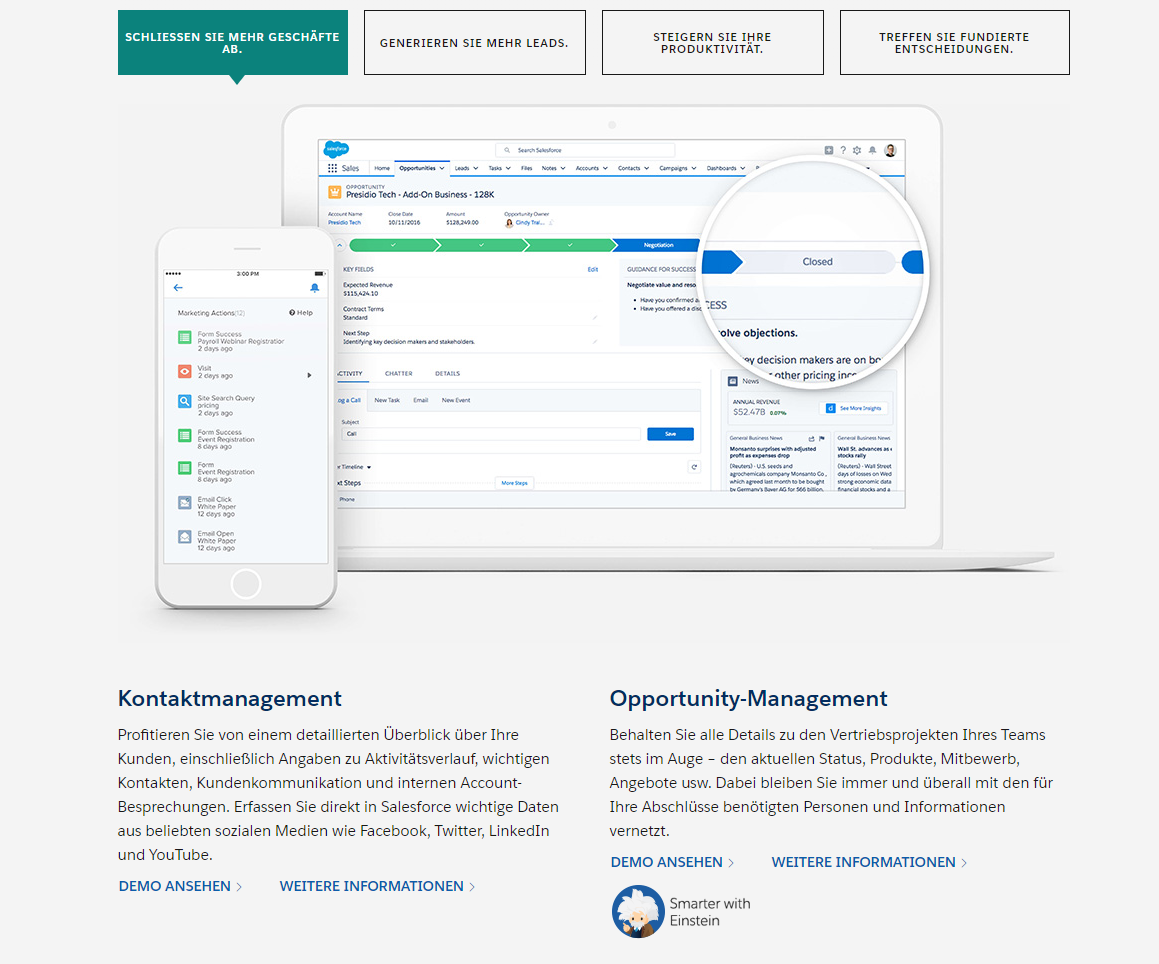1159x964 pixels.
Task: Click the app launcher grid icon beside Sales
Action: tap(332, 168)
